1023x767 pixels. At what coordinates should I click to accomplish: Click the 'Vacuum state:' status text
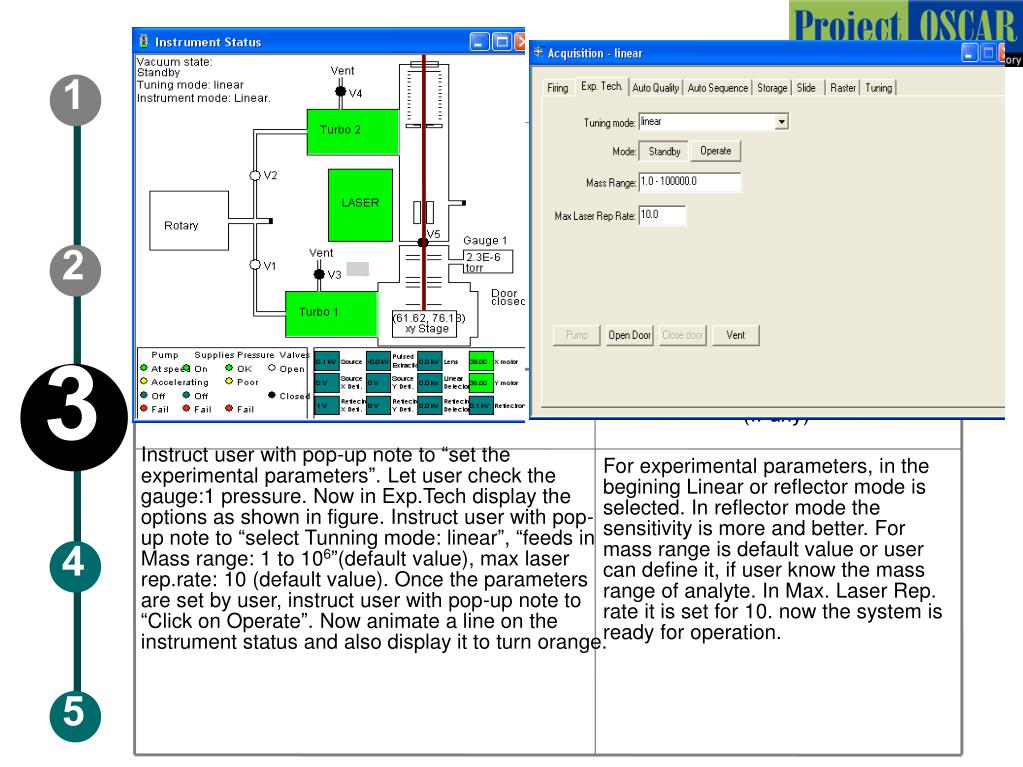(x=174, y=62)
